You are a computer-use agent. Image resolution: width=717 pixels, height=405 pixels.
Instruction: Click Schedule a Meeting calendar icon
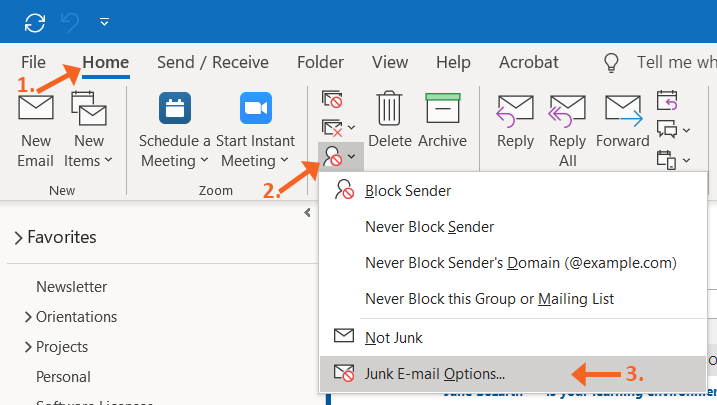[175, 108]
